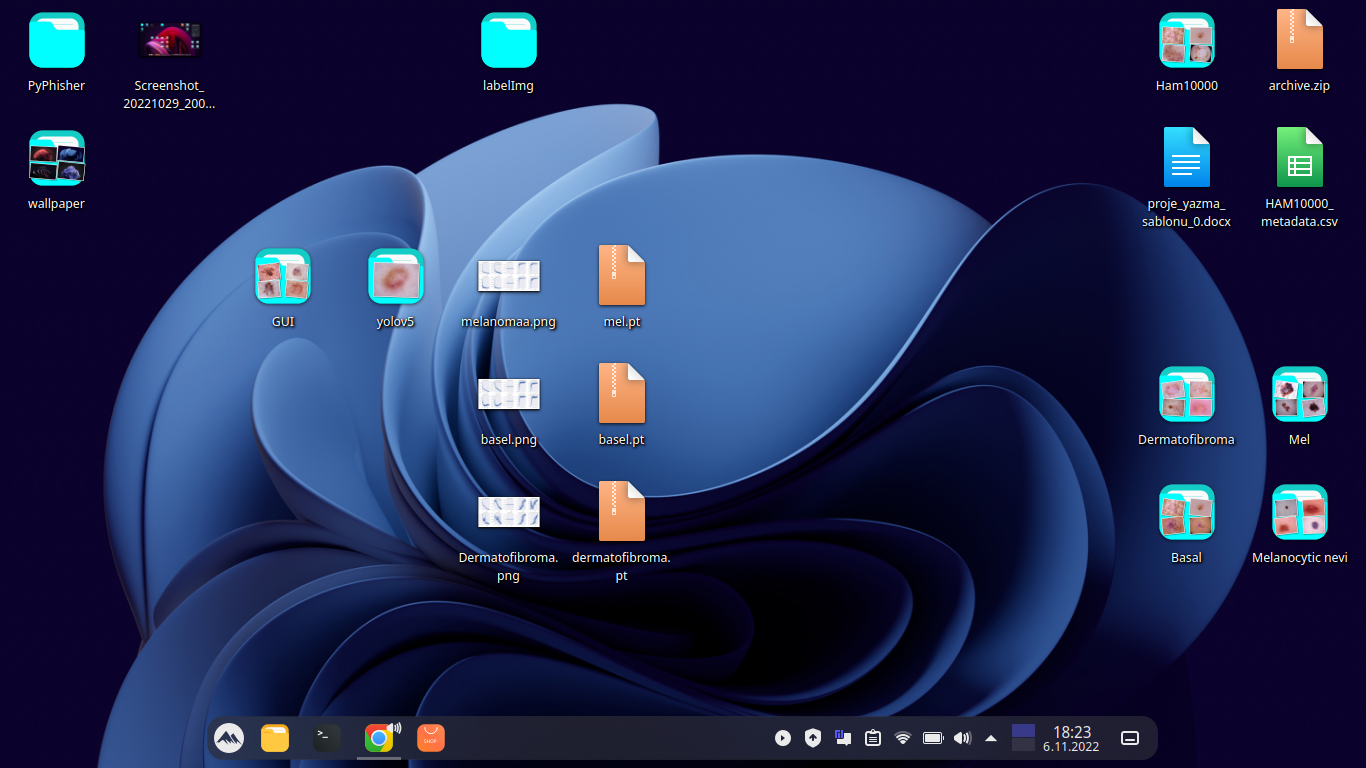Launch the terminal from taskbar
The height and width of the screenshot is (768, 1366).
(x=327, y=738)
